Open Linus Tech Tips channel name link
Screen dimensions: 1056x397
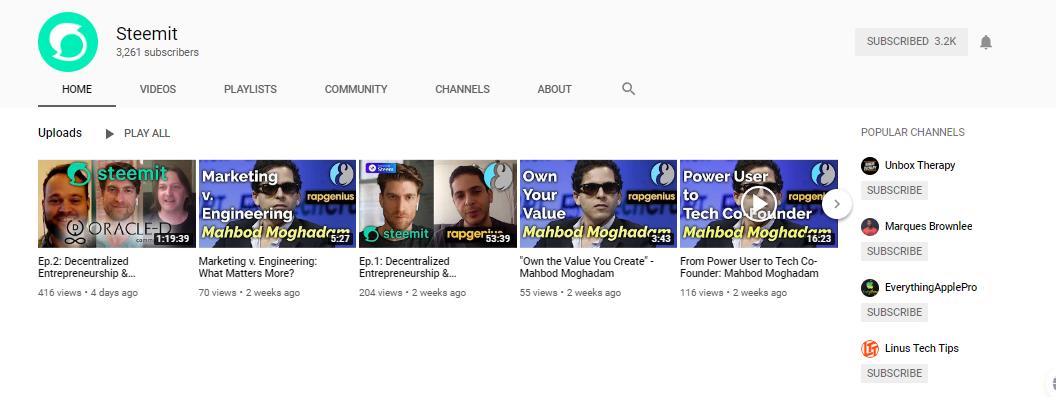point(922,348)
